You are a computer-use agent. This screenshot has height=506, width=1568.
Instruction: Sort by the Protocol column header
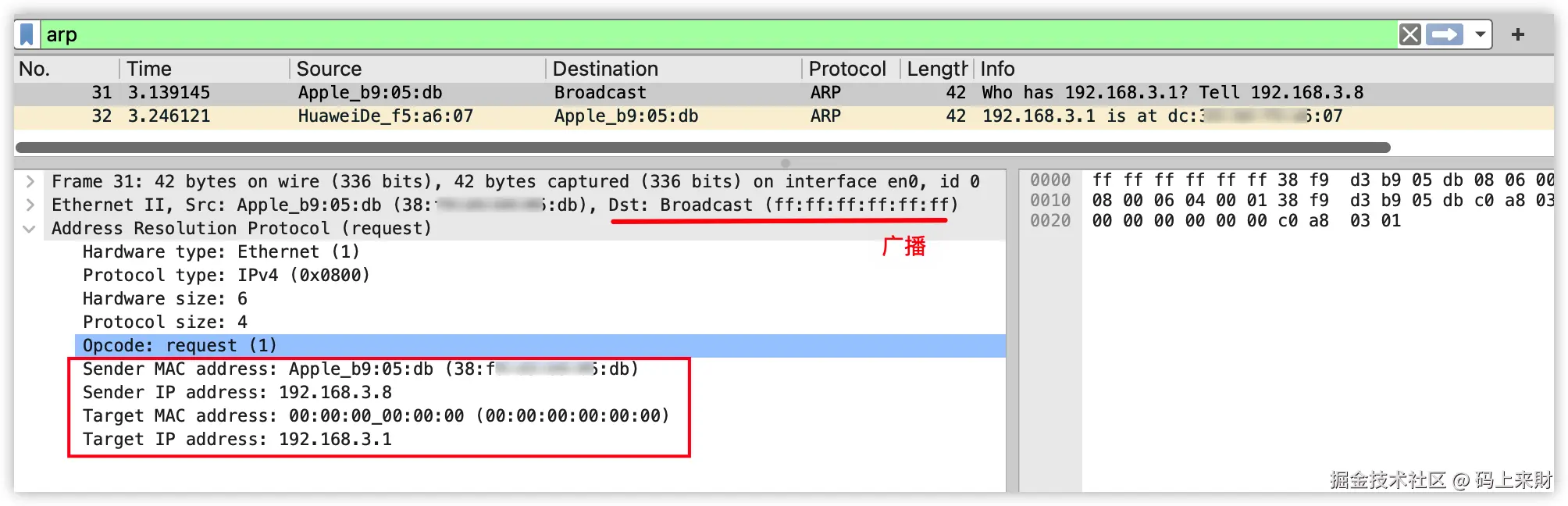(851, 69)
